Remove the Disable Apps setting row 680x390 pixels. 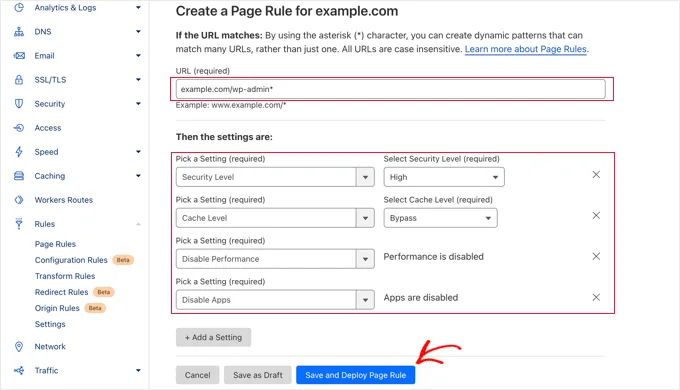pyautogui.click(x=596, y=297)
